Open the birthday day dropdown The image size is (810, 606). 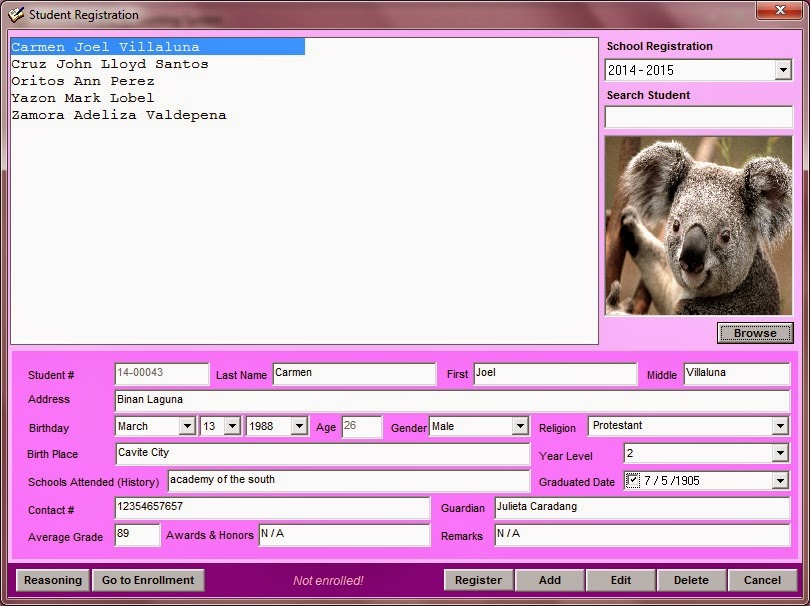232,426
